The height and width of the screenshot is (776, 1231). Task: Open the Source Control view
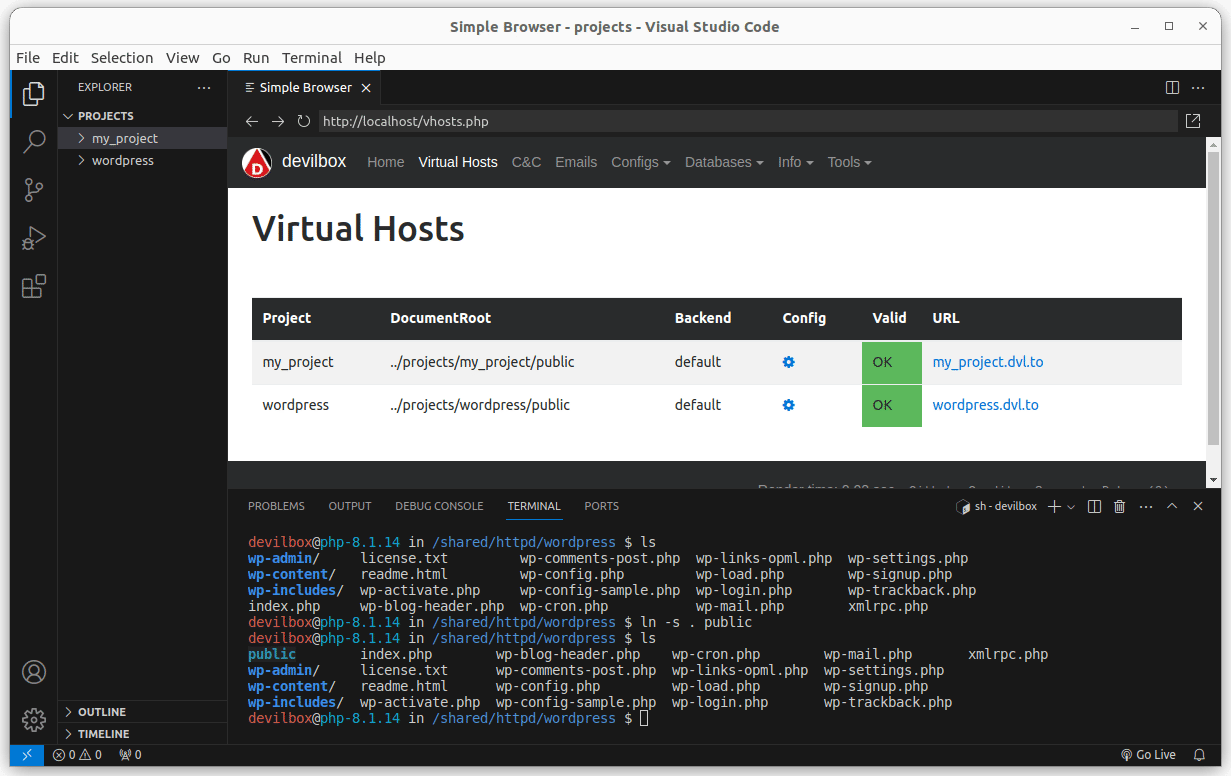coord(34,190)
